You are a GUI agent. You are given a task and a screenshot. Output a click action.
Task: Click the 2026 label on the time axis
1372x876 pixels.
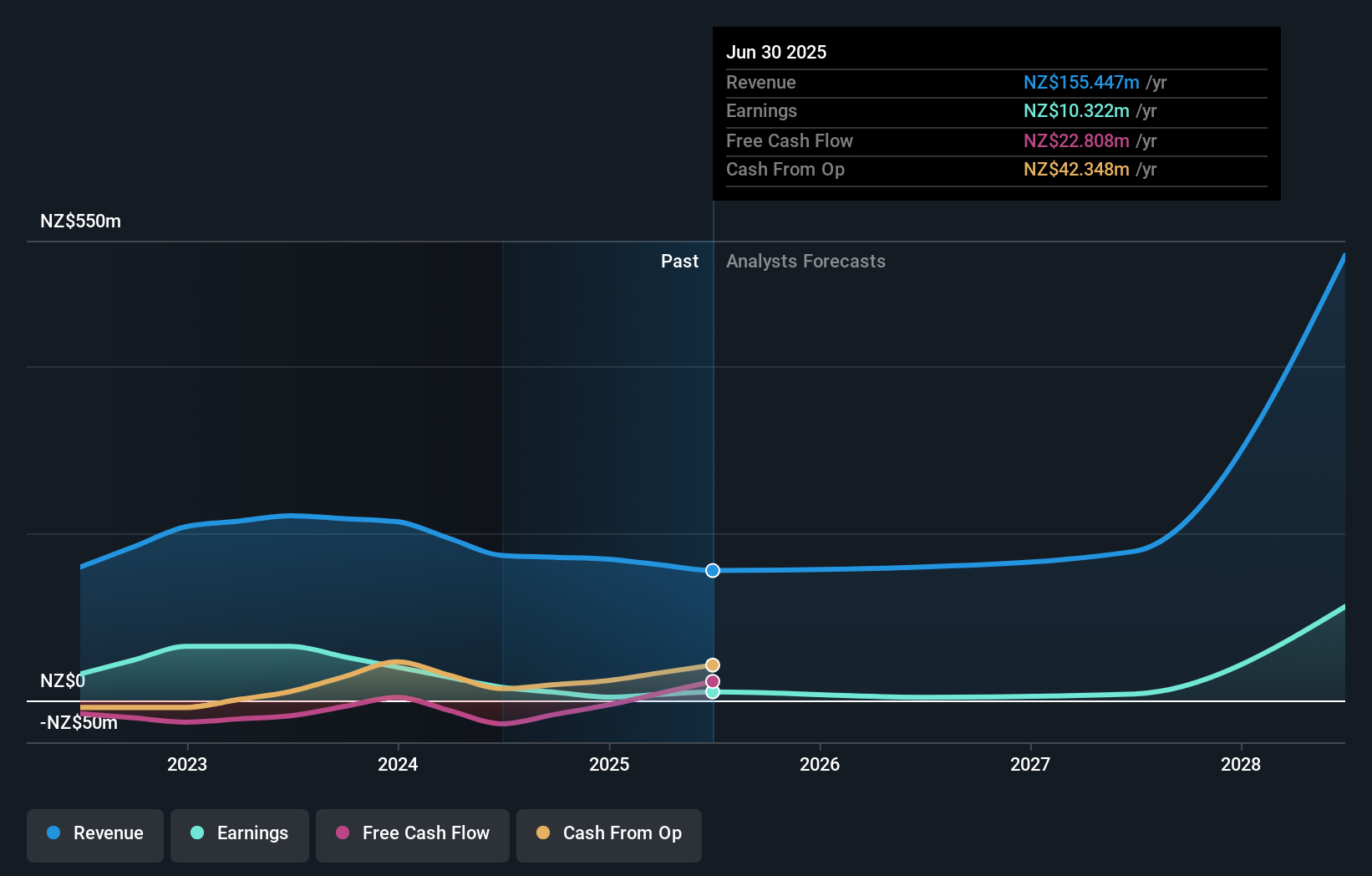pos(821,764)
